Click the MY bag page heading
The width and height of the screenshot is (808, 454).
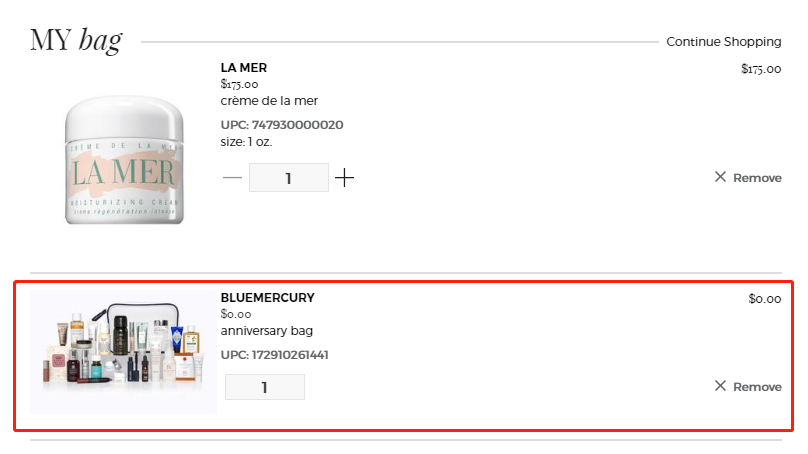[x=76, y=41]
